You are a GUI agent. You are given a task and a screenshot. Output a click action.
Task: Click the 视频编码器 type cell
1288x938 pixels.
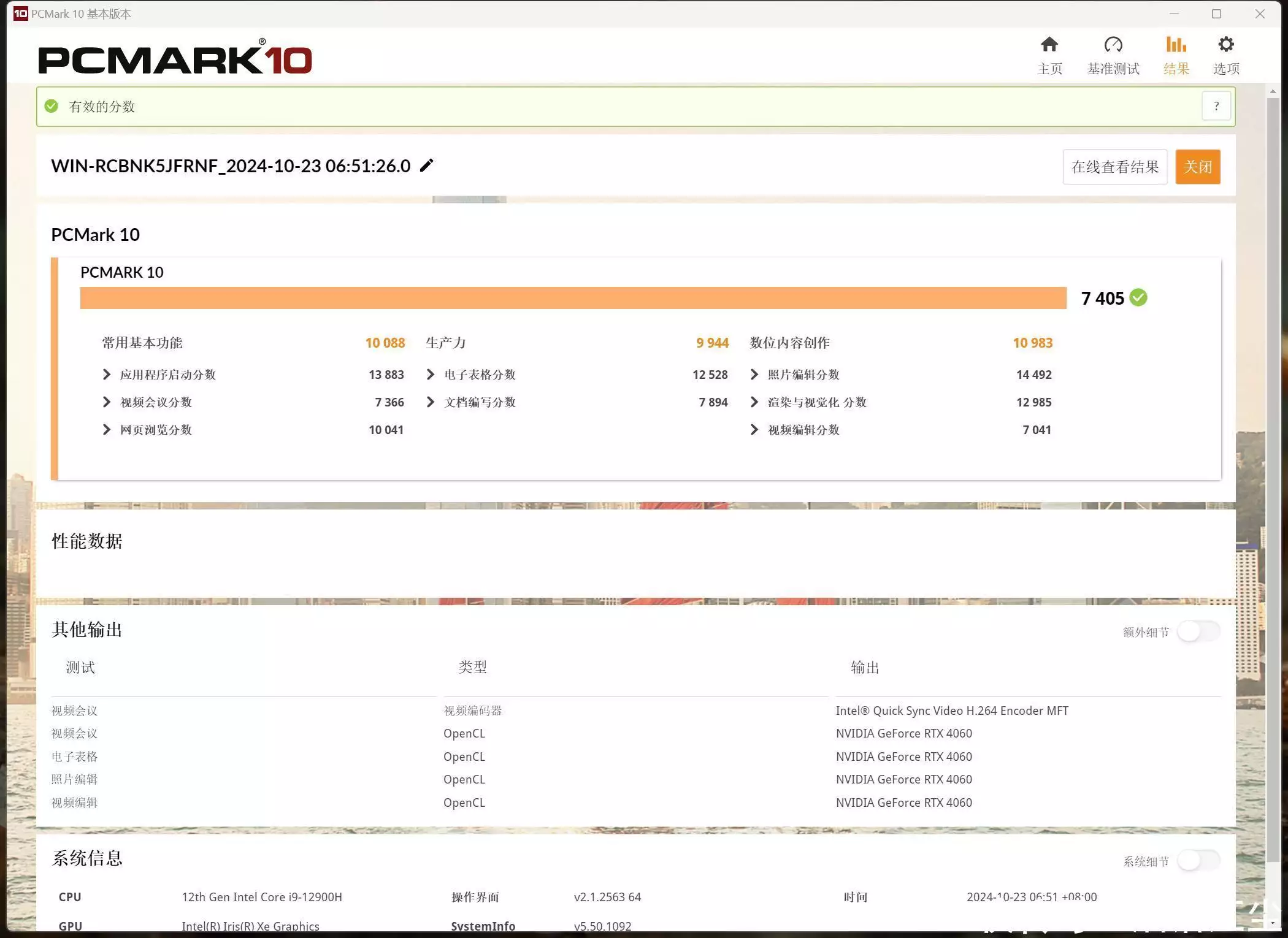coord(473,711)
